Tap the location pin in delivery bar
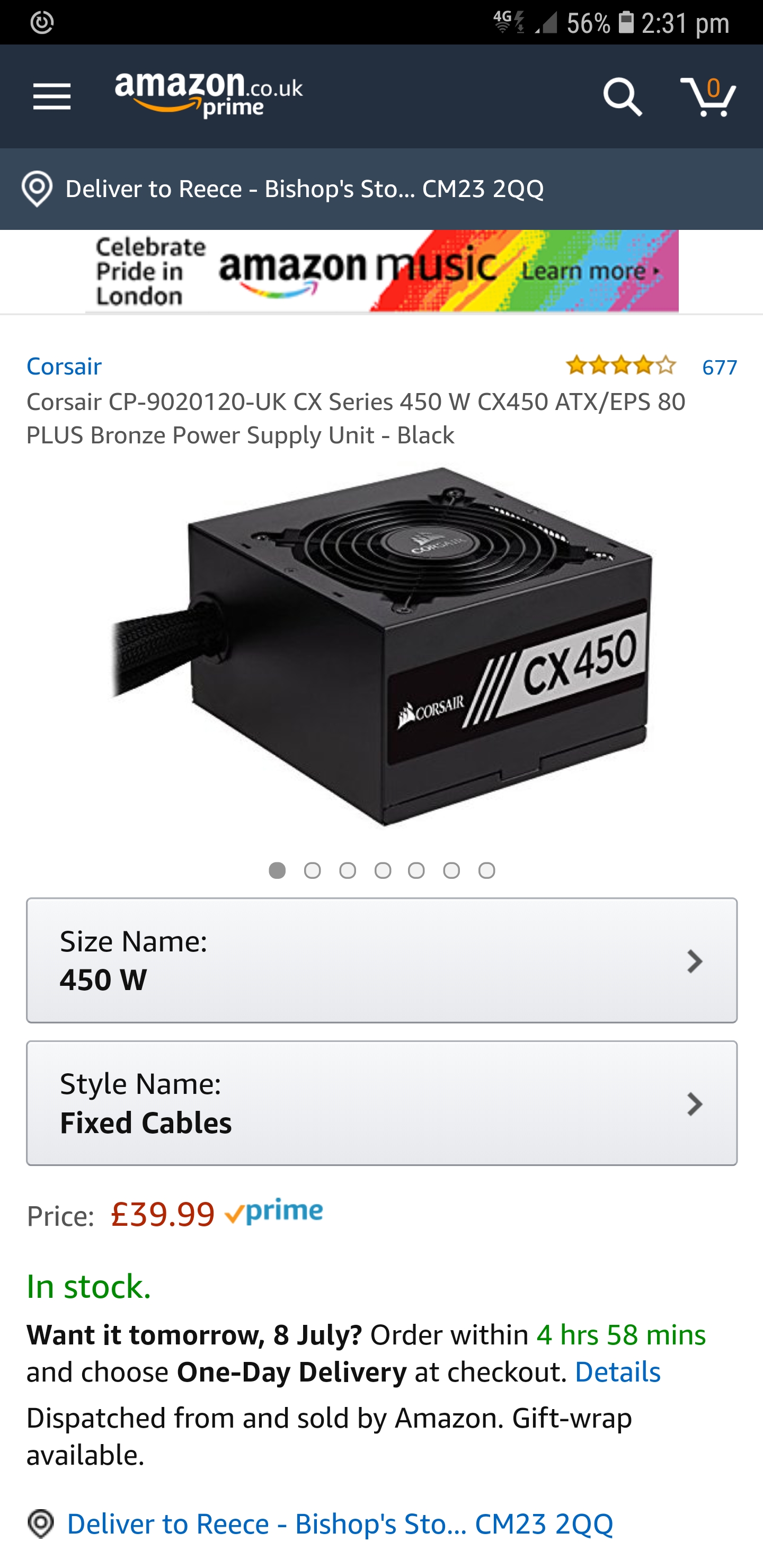The image size is (763, 1568). coord(37,189)
